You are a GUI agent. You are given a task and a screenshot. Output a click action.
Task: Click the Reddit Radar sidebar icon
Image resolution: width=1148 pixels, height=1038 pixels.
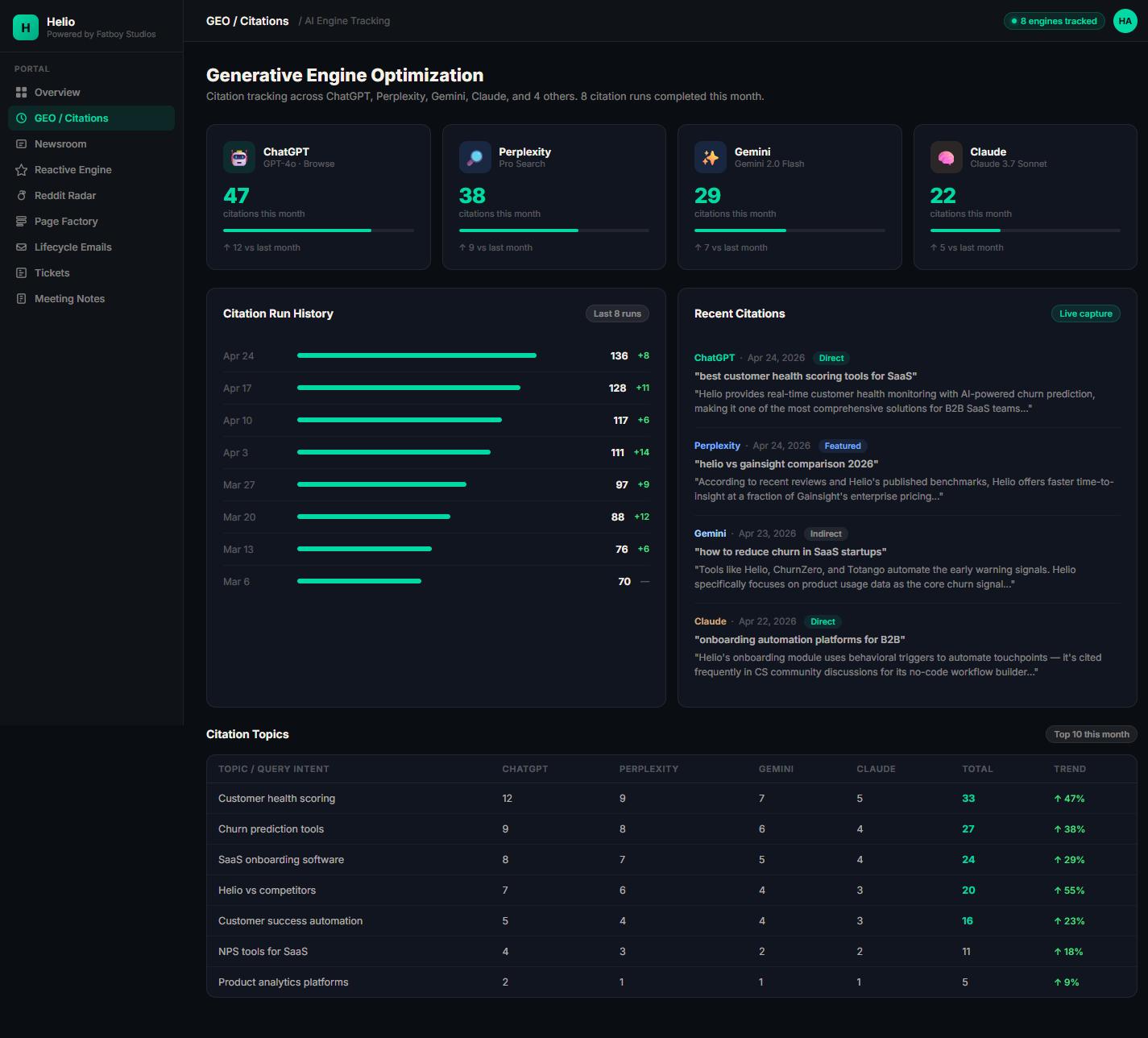[22, 196]
